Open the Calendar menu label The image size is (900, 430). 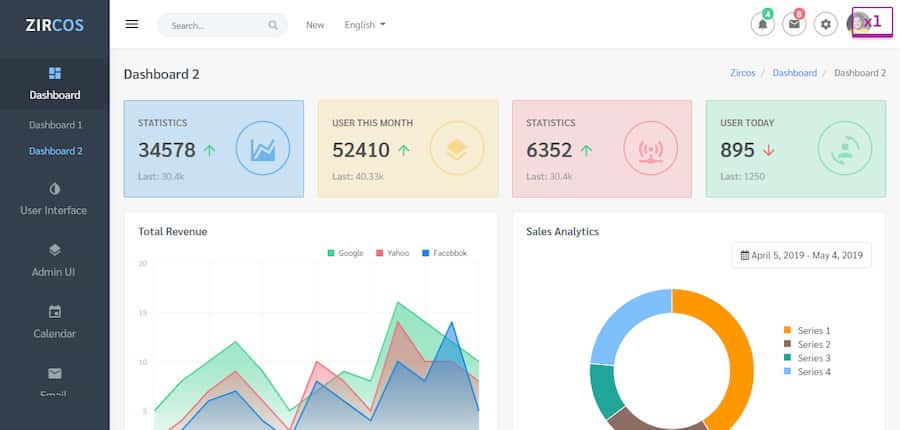(55, 334)
